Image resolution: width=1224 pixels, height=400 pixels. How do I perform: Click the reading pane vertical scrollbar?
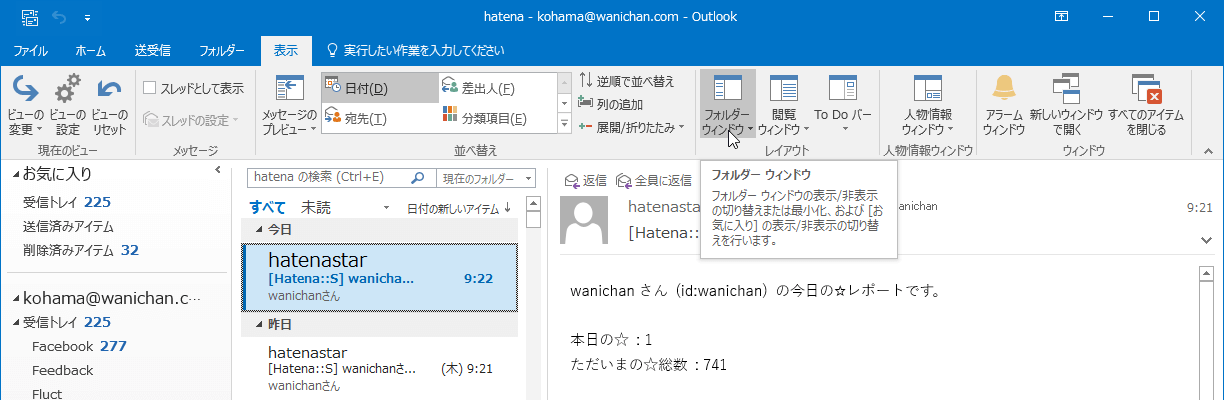[x=1206, y=335]
